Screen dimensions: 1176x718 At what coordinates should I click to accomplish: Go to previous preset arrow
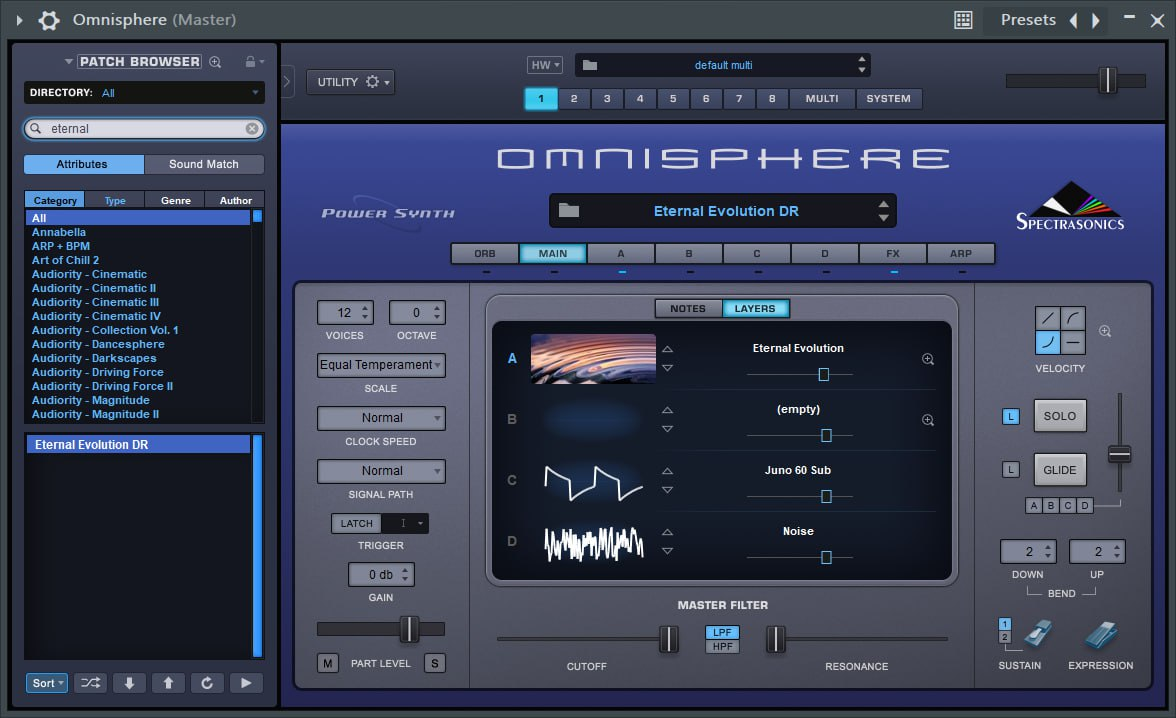[x=1073, y=20]
